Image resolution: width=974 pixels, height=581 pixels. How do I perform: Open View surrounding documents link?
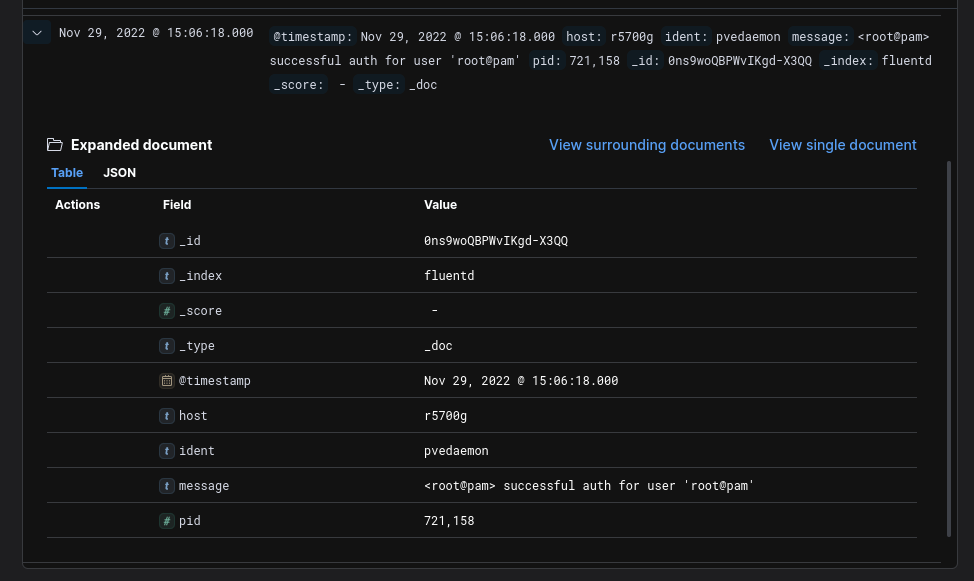[646, 145]
